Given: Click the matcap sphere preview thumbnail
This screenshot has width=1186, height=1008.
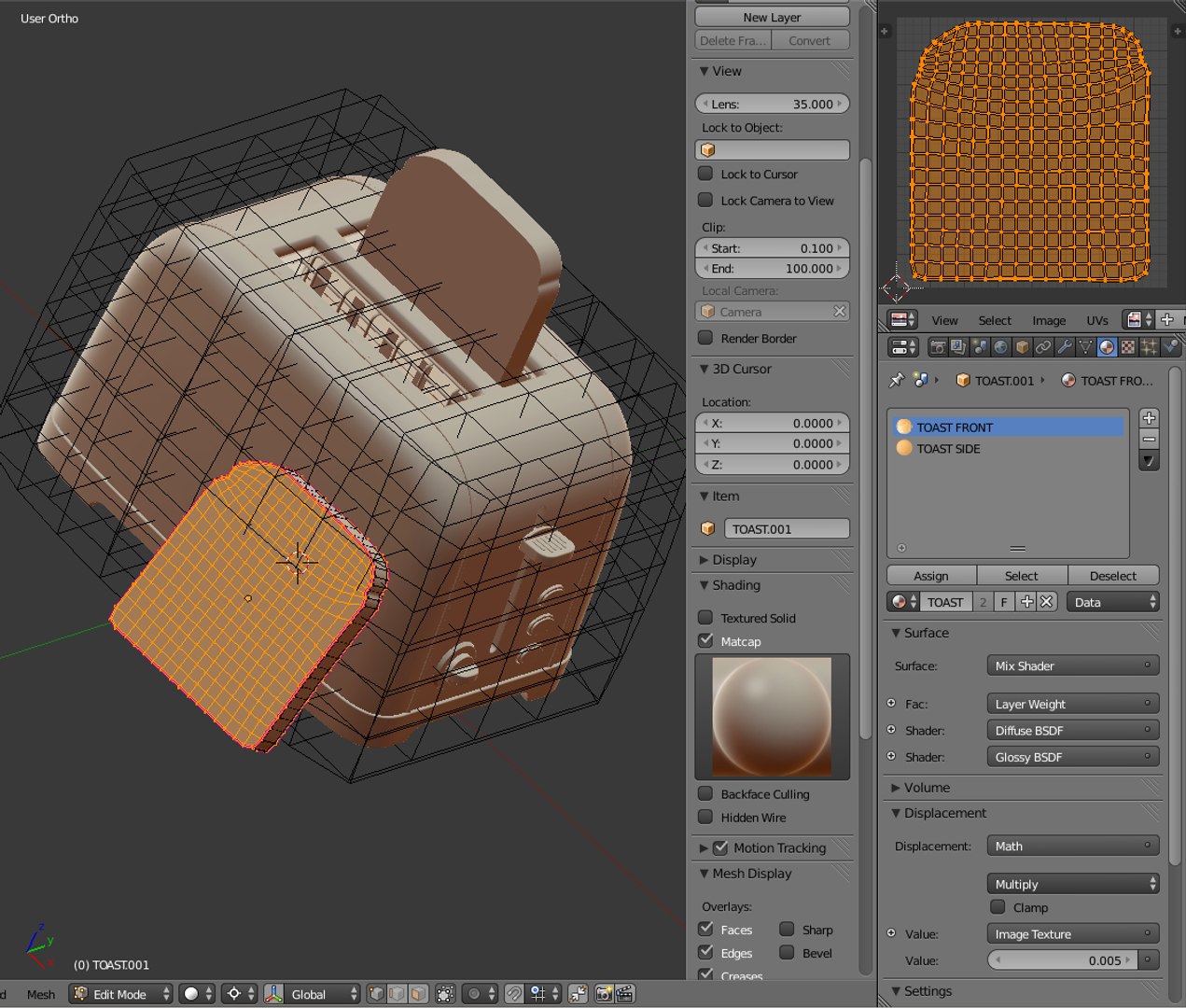Looking at the screenshot, I should tap(772, 717).
